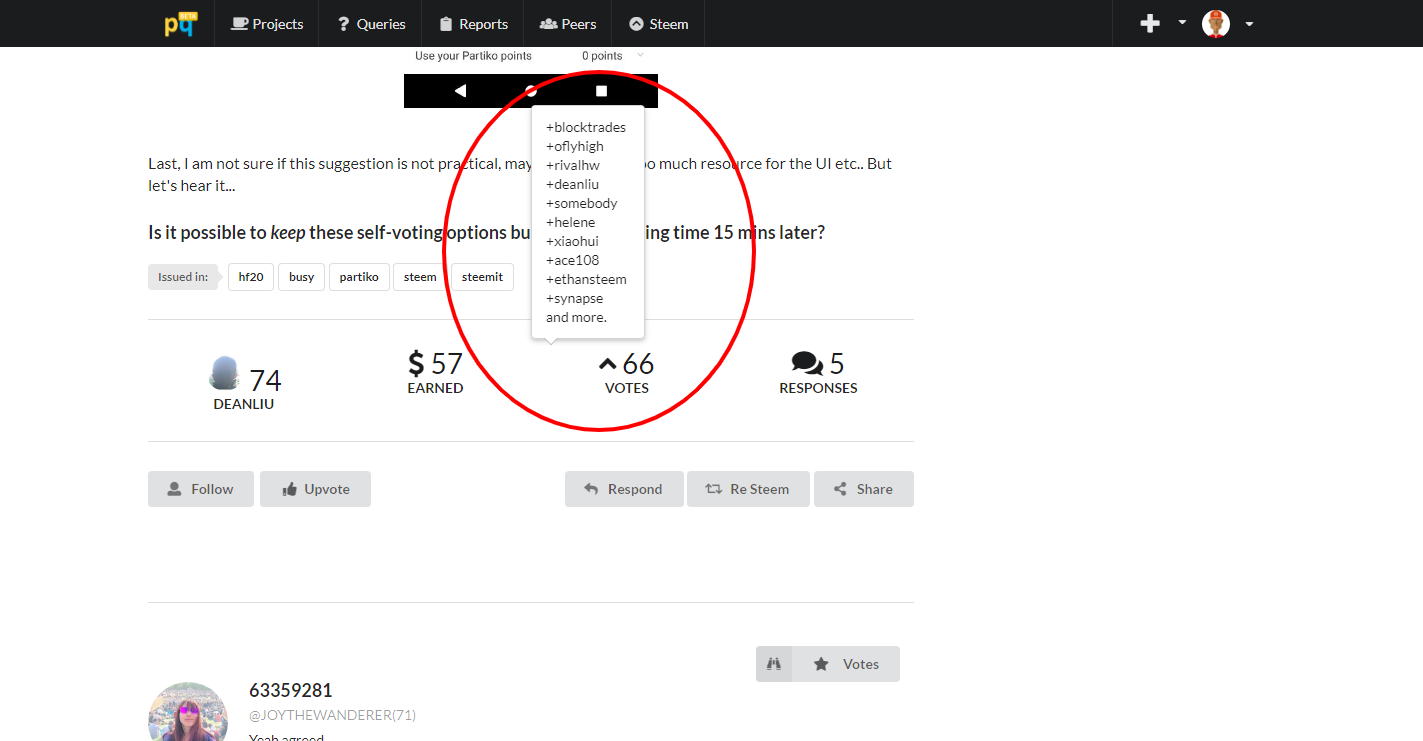Open the DEANLIU author name link
This screenshot has height=741, width=1423.
(x=244, y=404)
